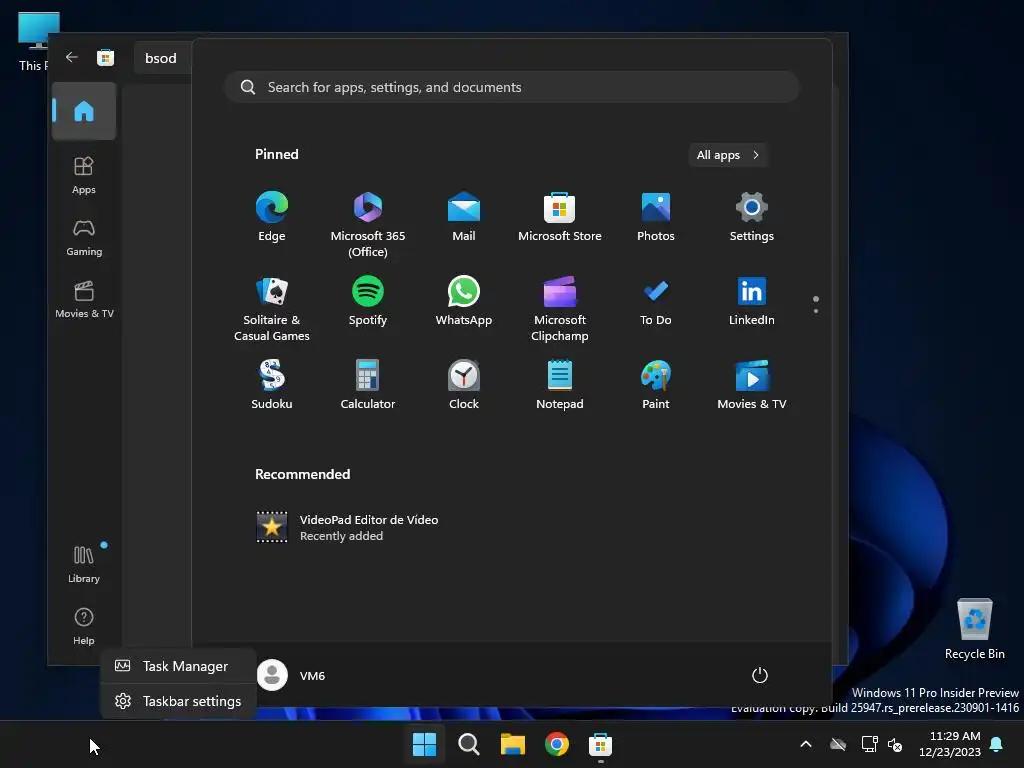
Task: Open VM6 user account menu
Action: click(x=291, y=675)
